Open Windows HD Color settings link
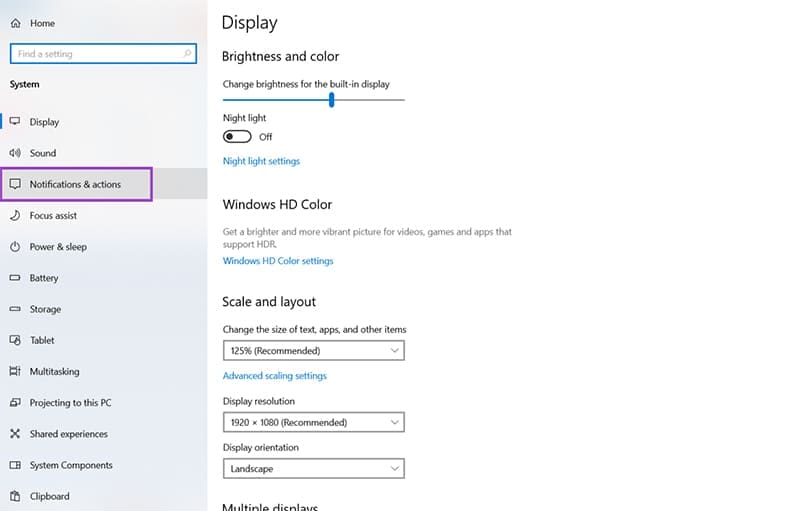Viewport: 800px width, 511px height. tap(278, 261)
